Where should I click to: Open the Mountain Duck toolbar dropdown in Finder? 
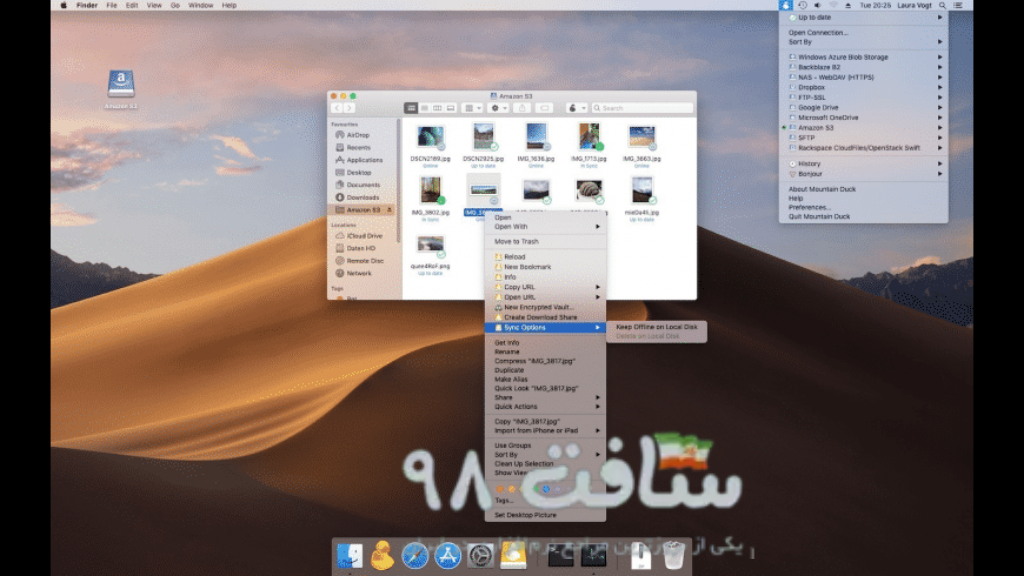(576, 108)
